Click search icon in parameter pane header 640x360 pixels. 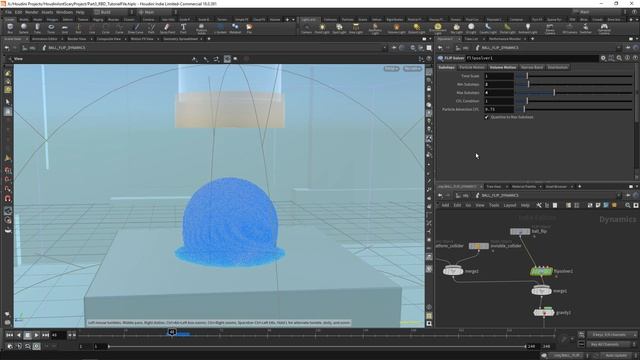click(x=619, y=58)
